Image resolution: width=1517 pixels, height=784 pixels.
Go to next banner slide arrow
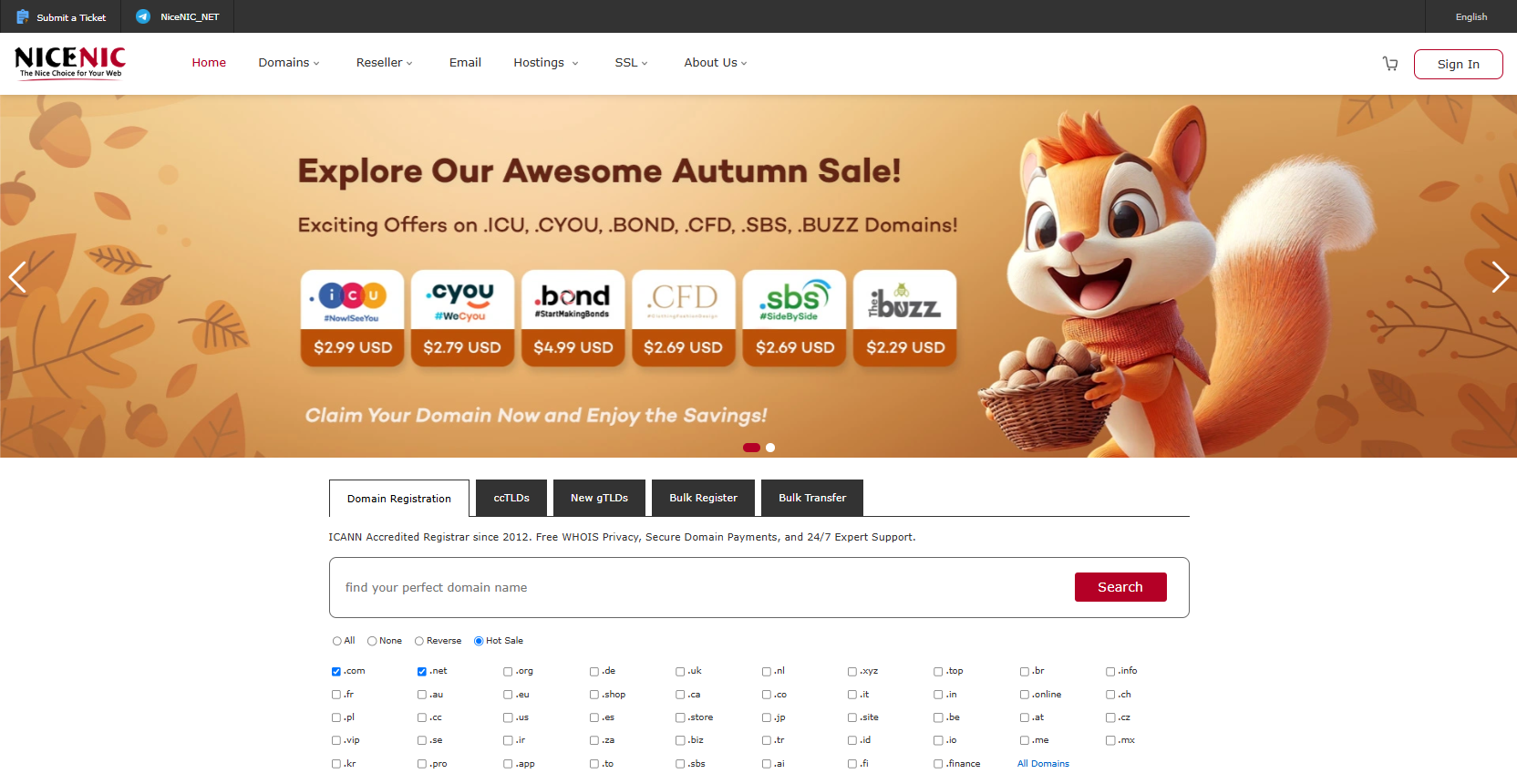(1500, 277)
